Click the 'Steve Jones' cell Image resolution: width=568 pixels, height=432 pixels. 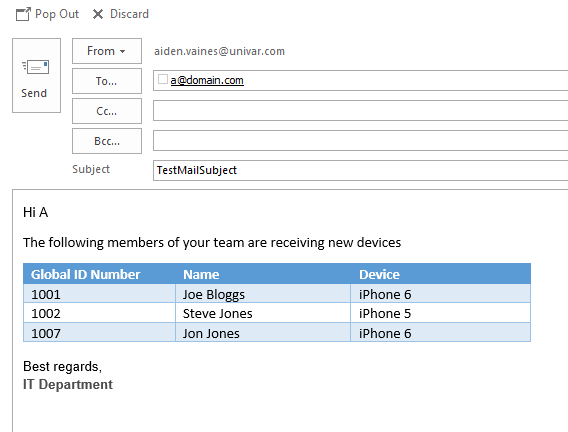coord(263,314)
